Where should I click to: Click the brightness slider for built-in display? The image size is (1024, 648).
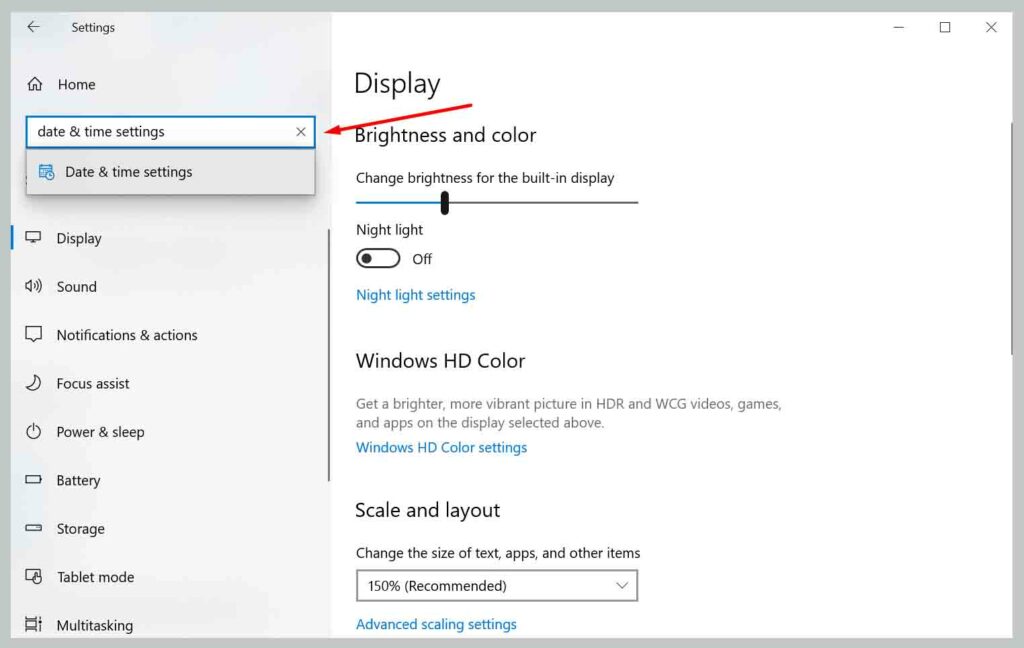(x=497, y=203)
